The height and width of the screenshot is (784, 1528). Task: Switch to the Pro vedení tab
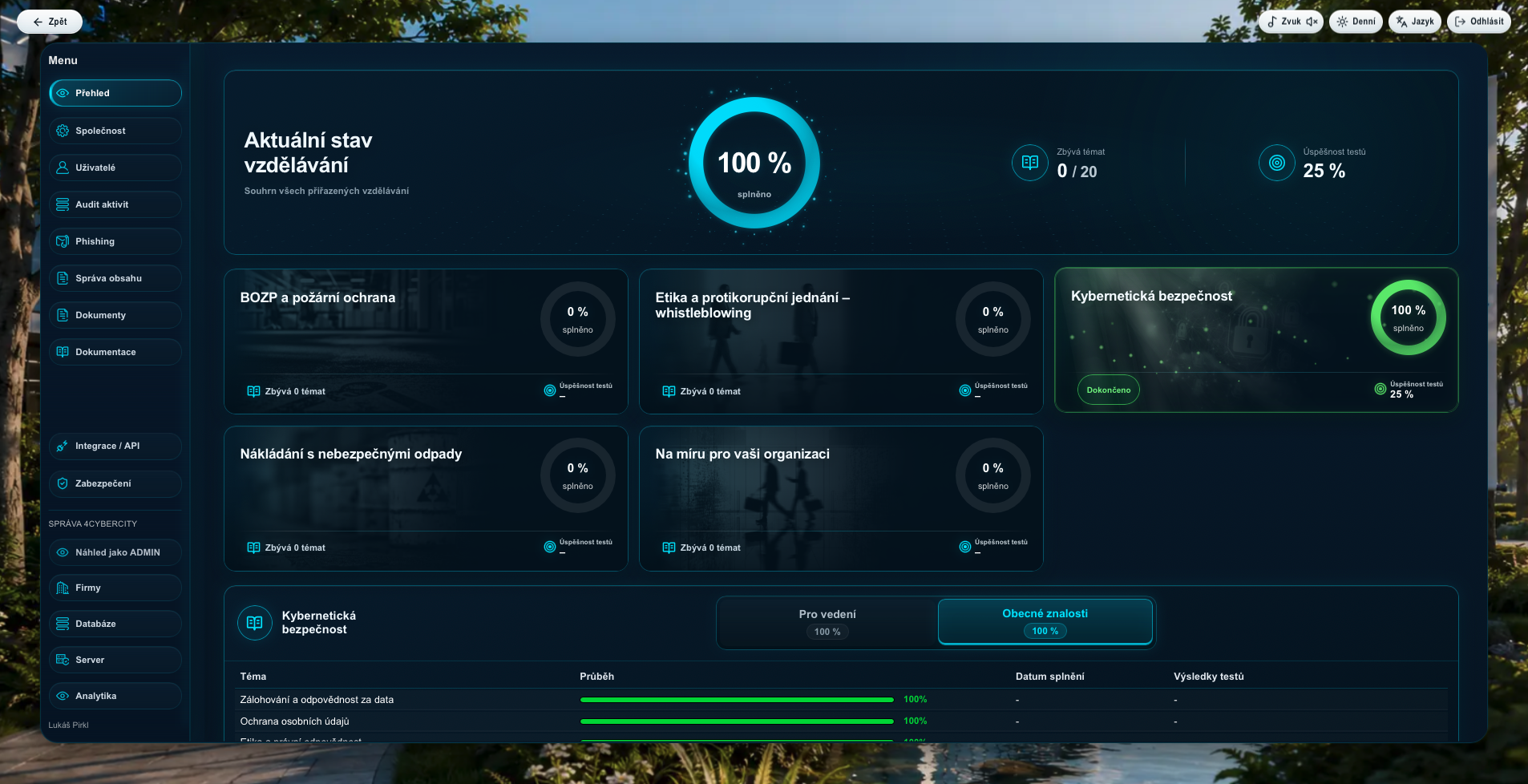pos(827,622)
